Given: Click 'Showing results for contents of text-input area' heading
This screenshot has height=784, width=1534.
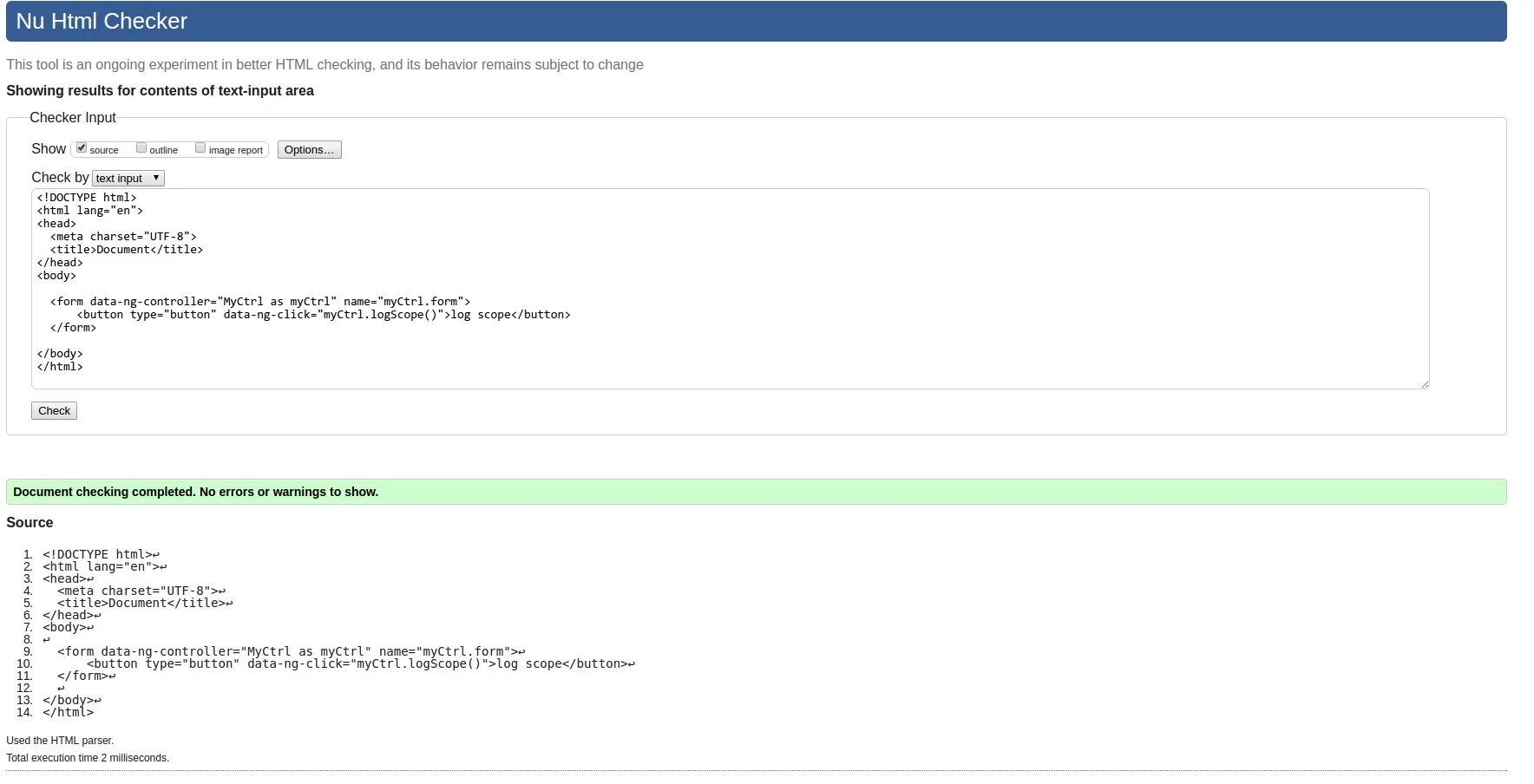Looking at the screenshot, I should pyautogui.click(x=160, y=90).
